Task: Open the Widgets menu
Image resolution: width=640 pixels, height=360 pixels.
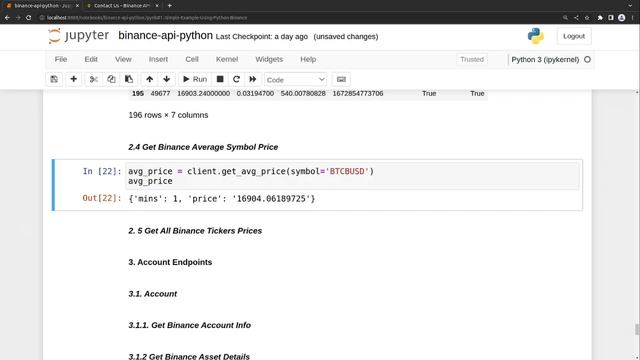Action: click(x=269, y=59)
